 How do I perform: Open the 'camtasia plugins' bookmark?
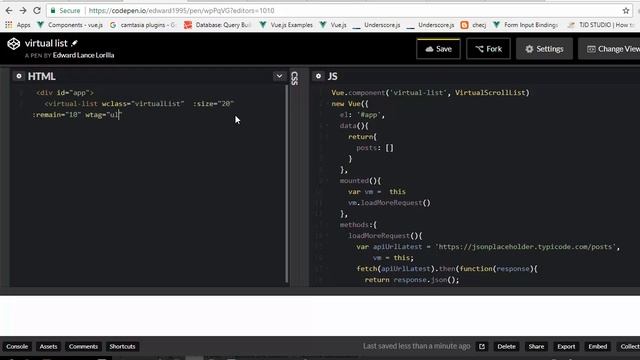pos(142,25)
